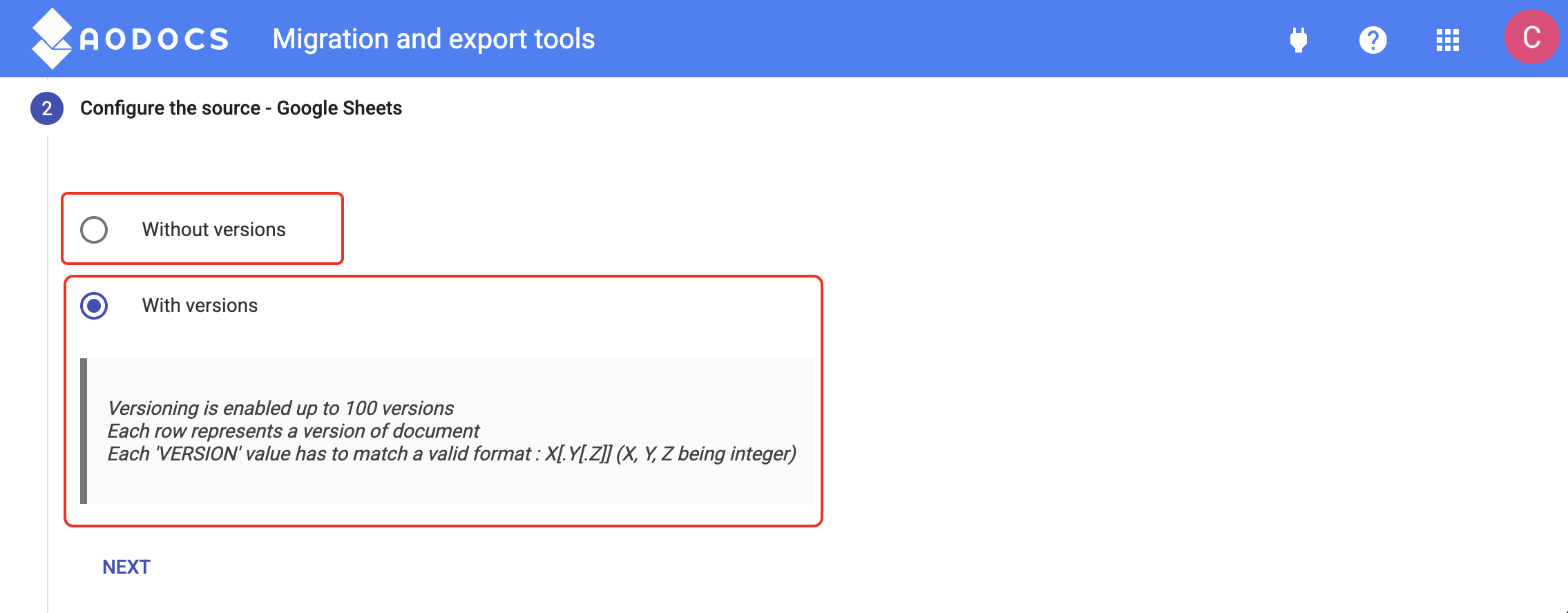1568x613 pixels.
Task: Click the NEXT button
Action: pyautogui.click(x=126, y=567)
